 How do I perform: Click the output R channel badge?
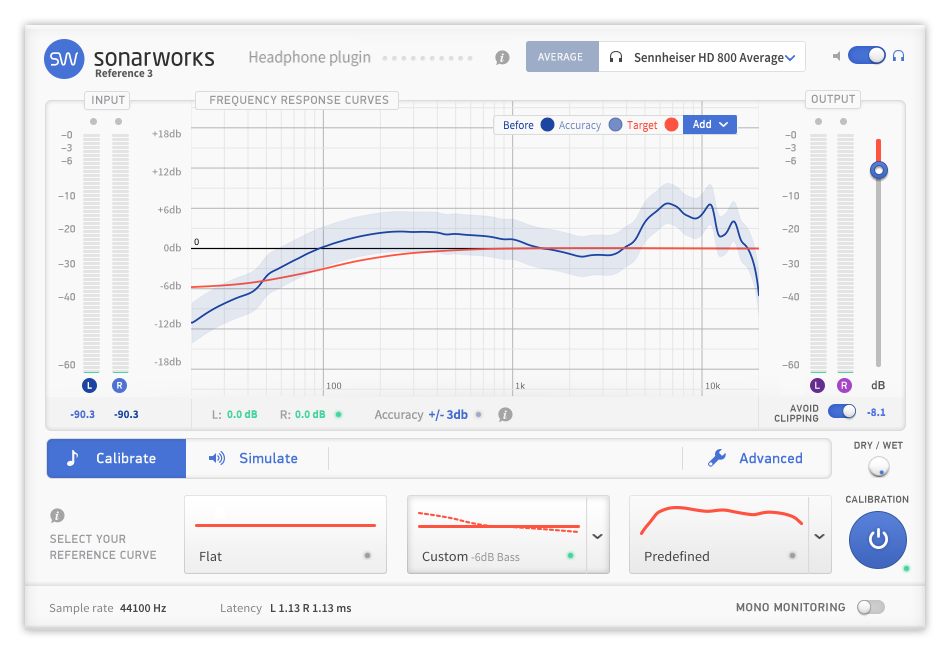844,385
